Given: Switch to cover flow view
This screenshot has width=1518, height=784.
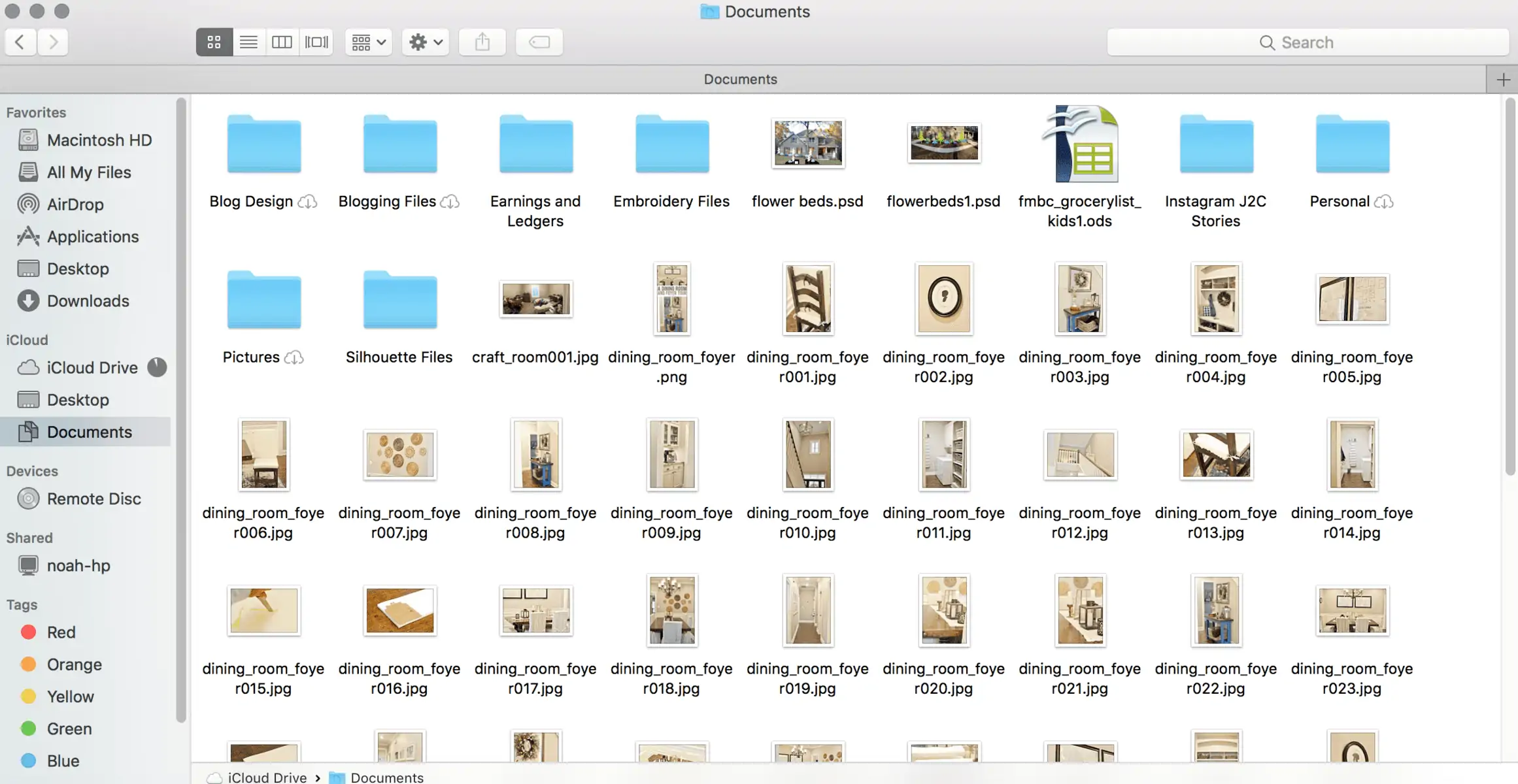Looking at the screenshot, I should tap(317, 42).
